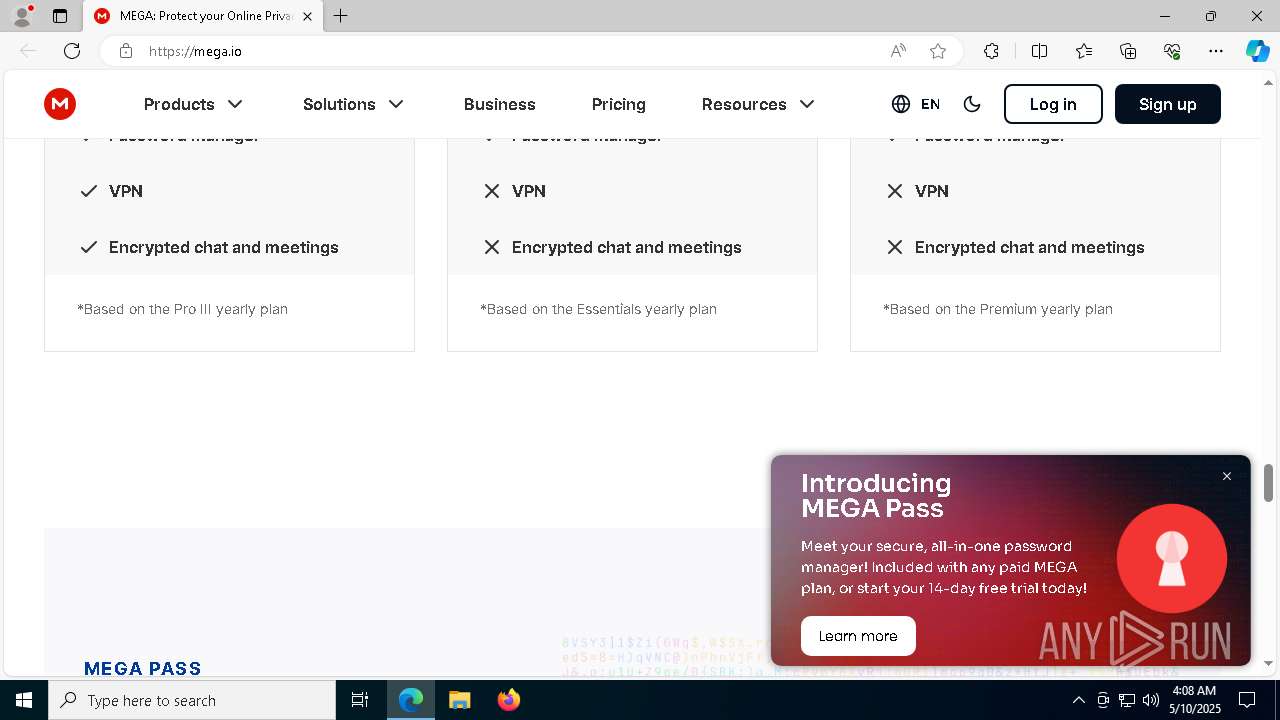1280x720 pixels.
Task: Open a new tab with plus
Action: (341, 16)
